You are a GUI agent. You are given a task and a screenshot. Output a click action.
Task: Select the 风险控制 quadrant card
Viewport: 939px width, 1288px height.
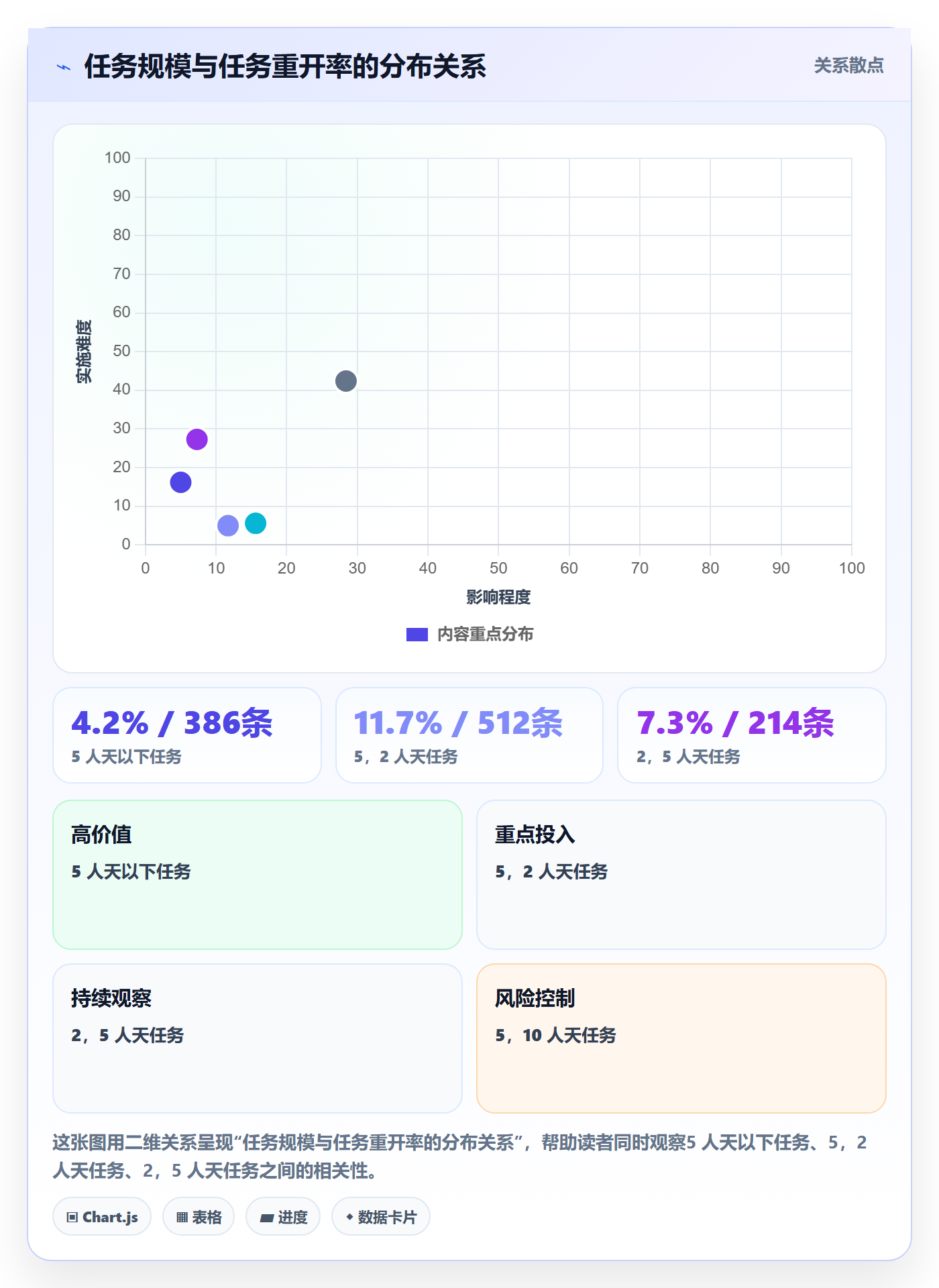point(681,1038)
